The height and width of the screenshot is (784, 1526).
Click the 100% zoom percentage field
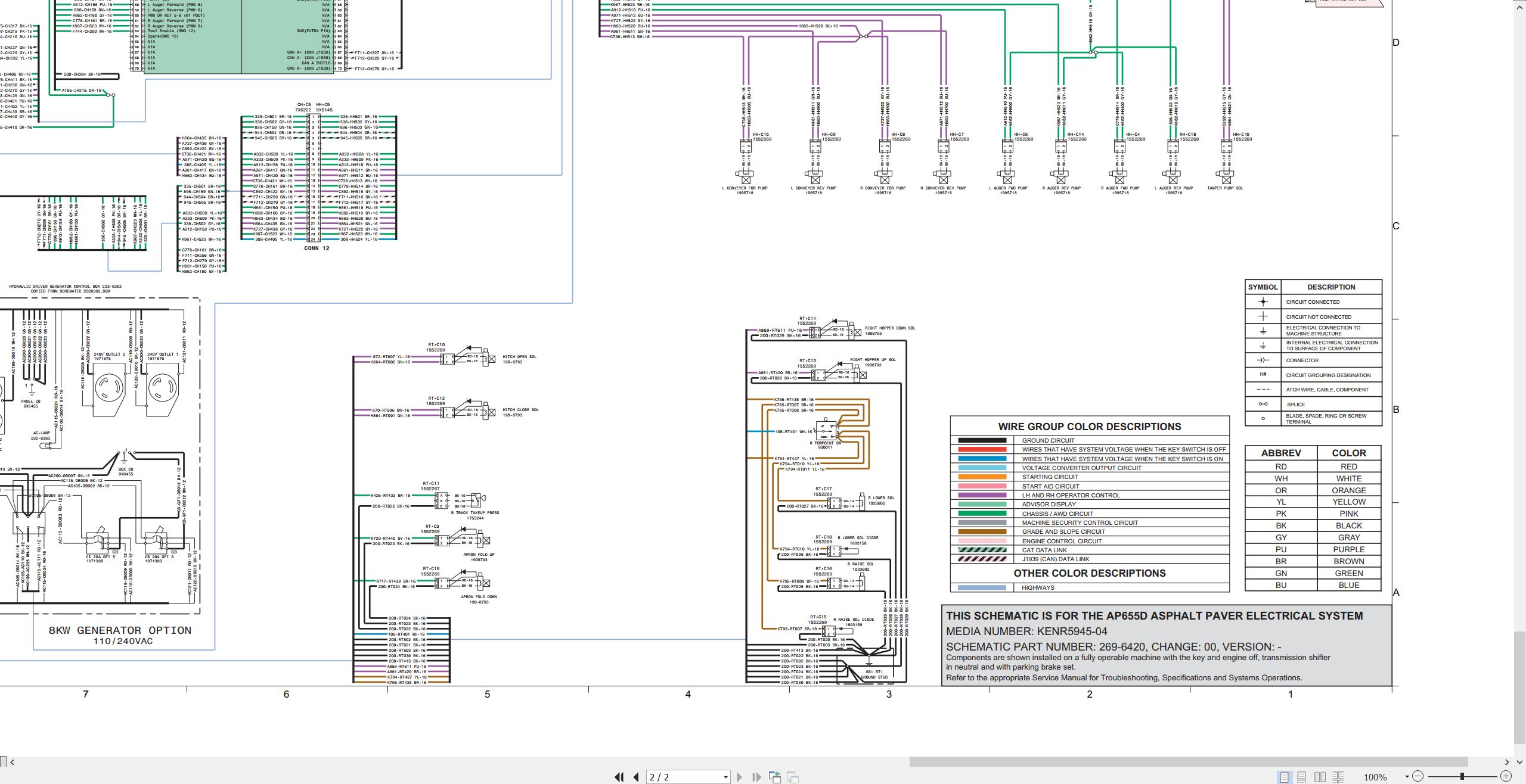(x=1375, y=777)
